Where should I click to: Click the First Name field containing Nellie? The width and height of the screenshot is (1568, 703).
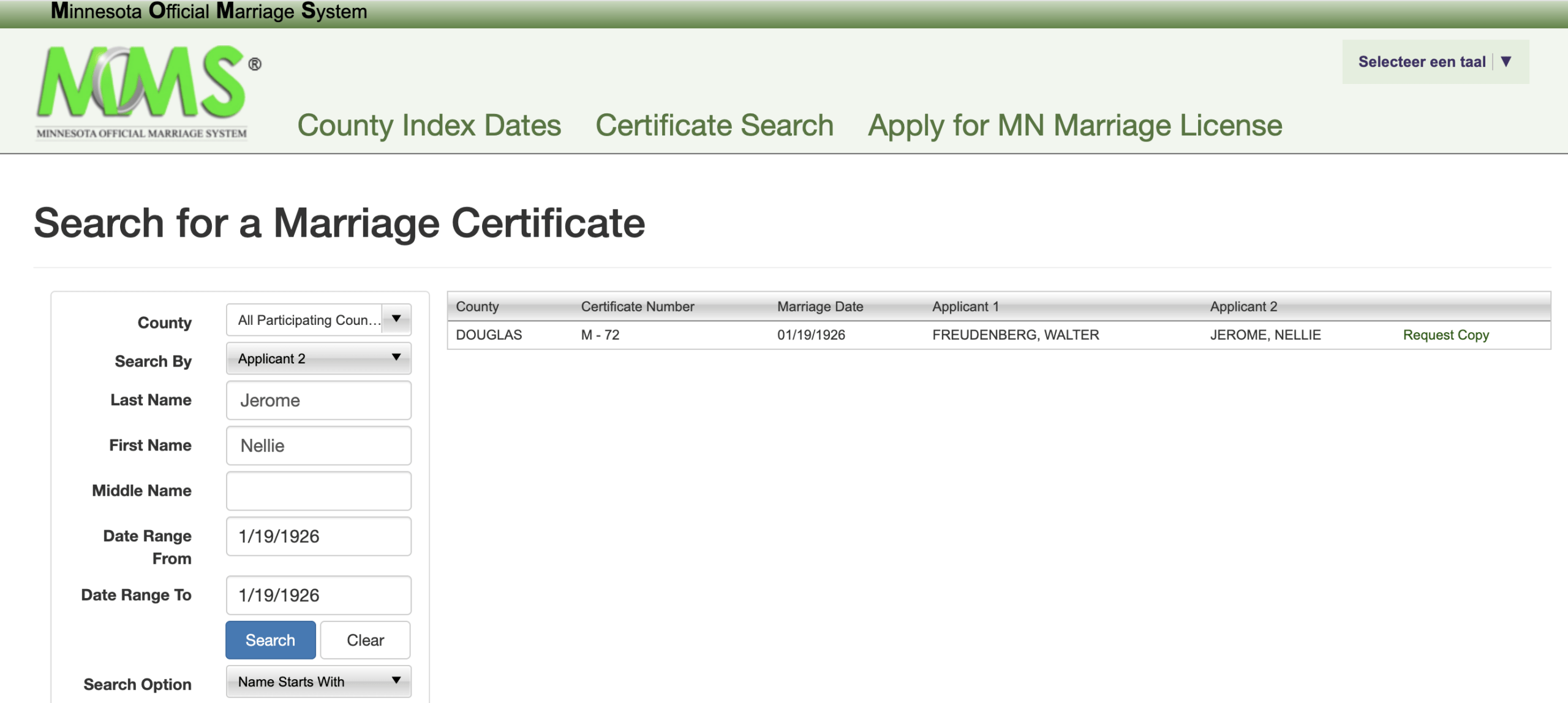[318, 446]
